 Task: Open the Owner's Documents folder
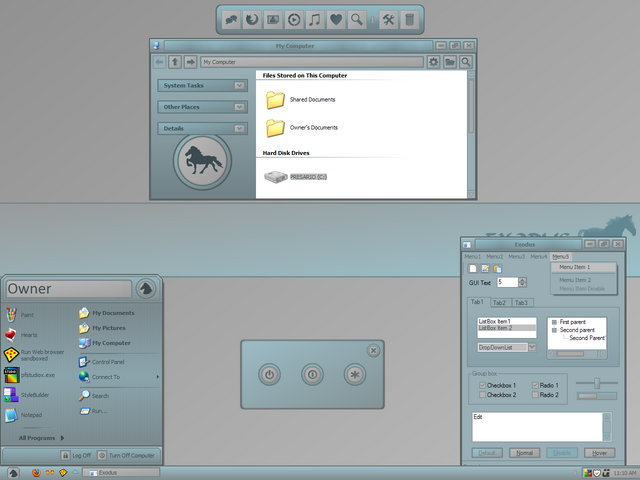point(302,128)
